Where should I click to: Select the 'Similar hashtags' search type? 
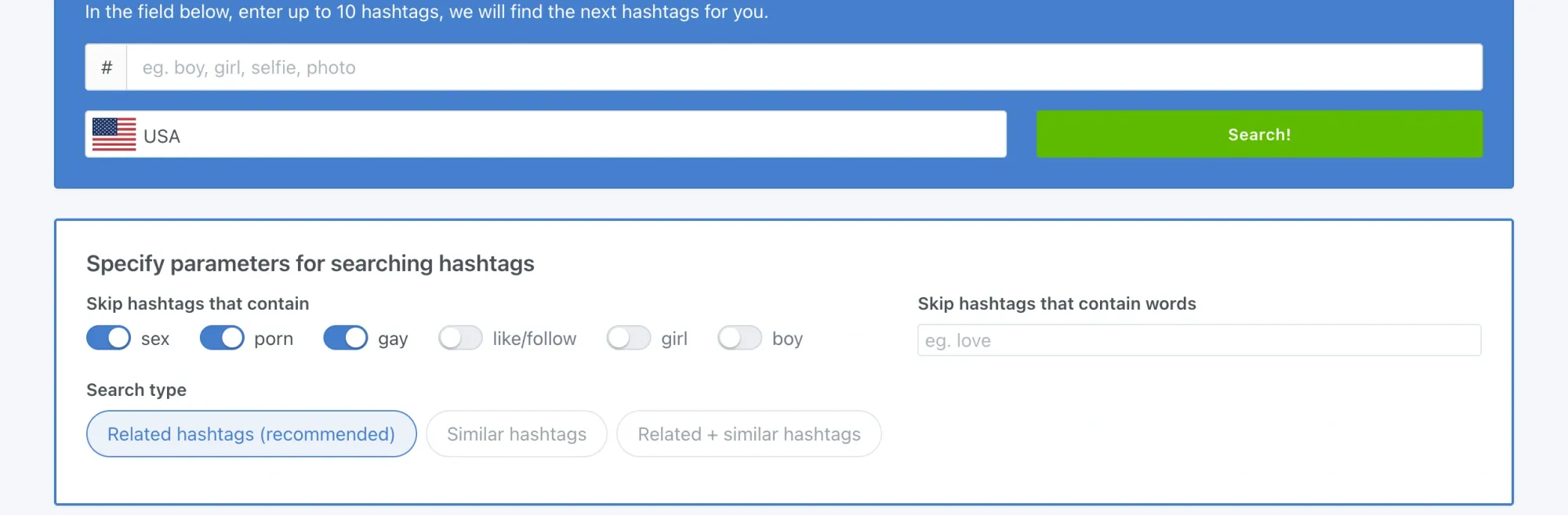click(x=516, y=433)
